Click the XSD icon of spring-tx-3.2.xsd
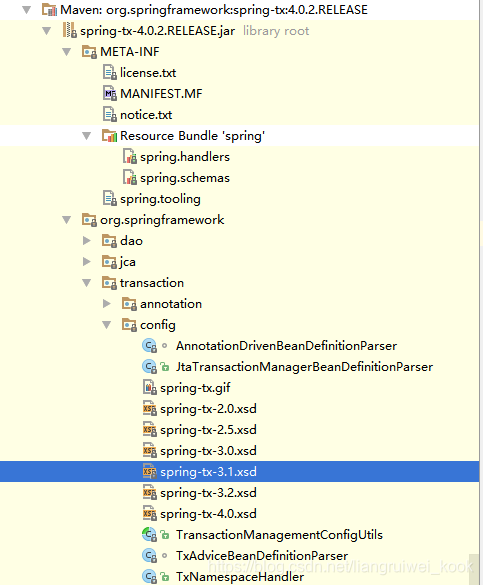Screen dimensions: 483x585 (x=150, y=493)
